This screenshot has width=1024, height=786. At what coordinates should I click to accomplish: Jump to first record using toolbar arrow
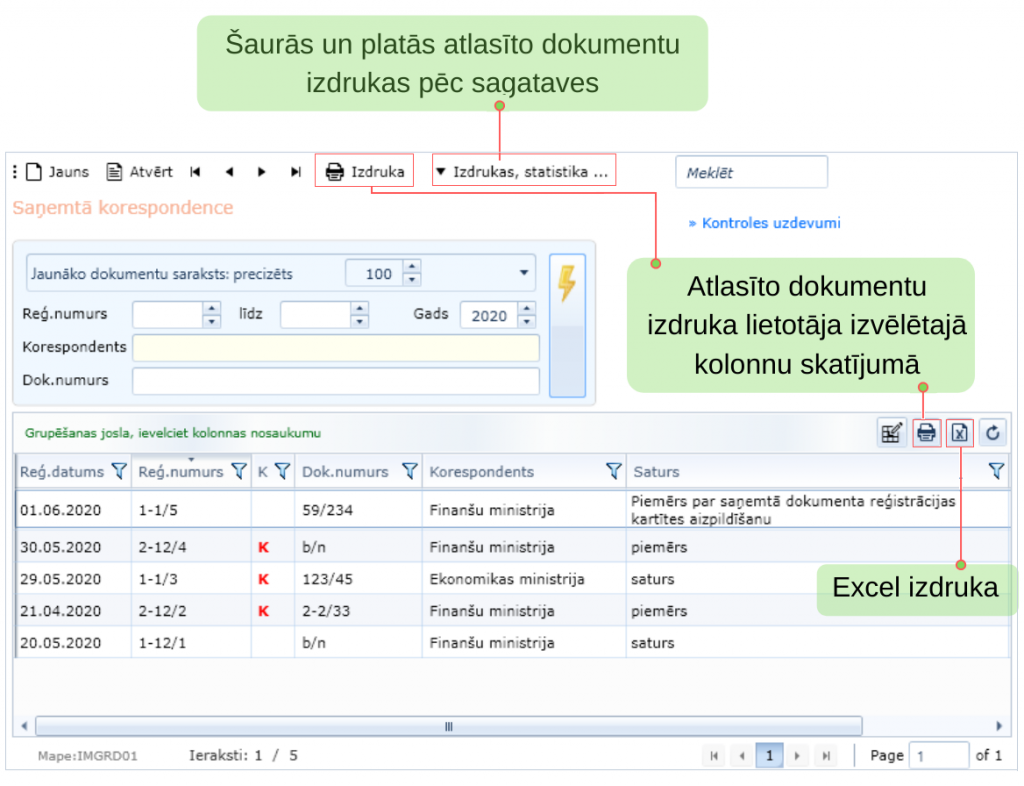[x=195, y=172]
